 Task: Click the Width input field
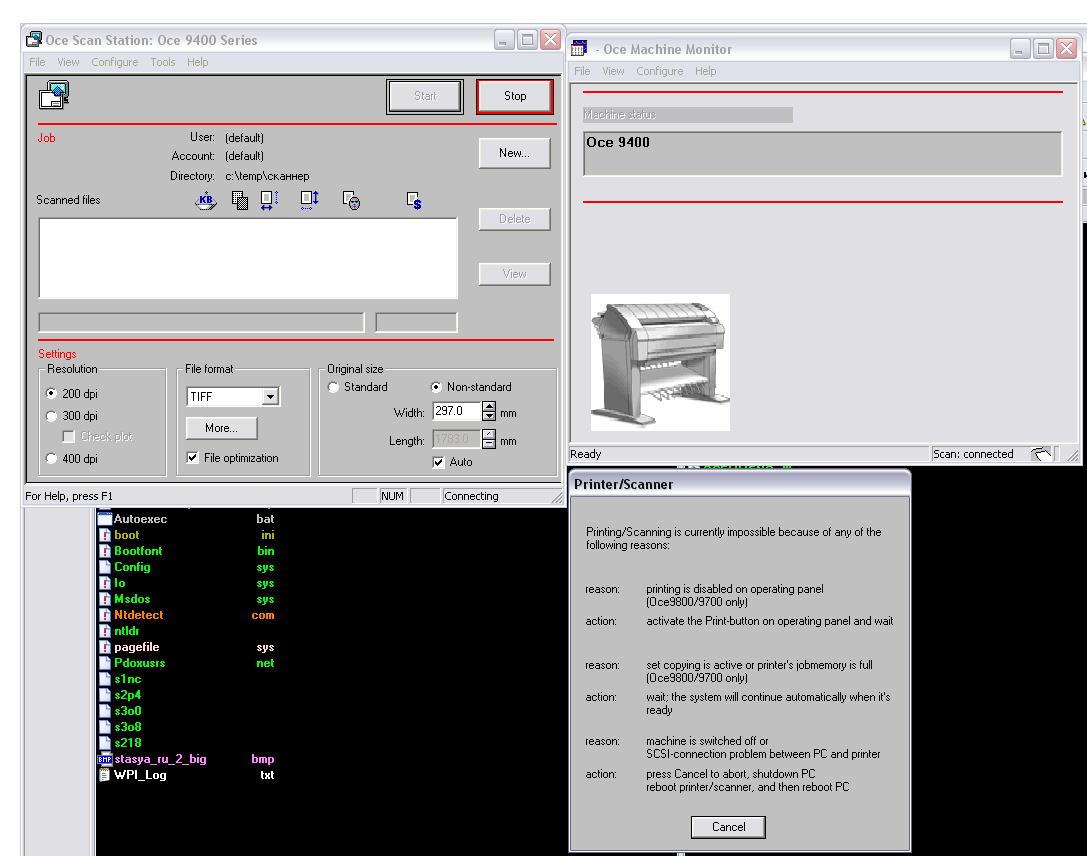coord(456,412)
